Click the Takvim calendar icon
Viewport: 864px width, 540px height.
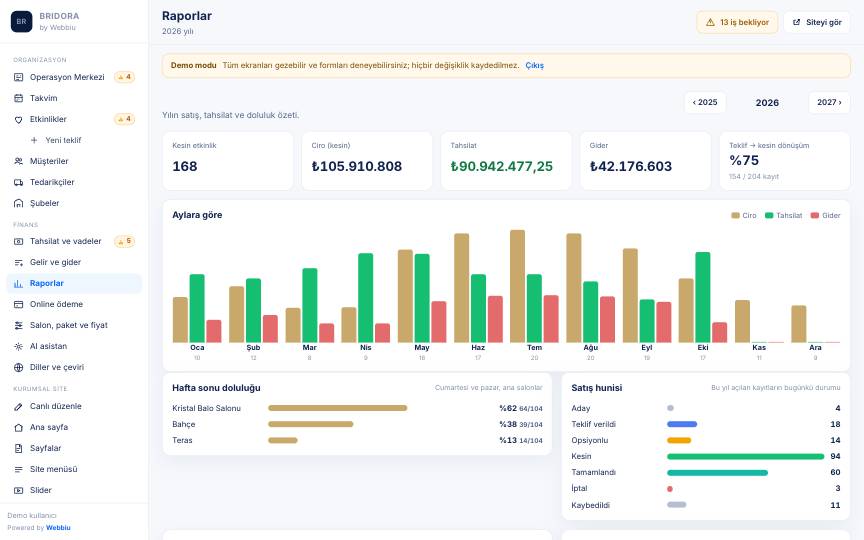18,98
